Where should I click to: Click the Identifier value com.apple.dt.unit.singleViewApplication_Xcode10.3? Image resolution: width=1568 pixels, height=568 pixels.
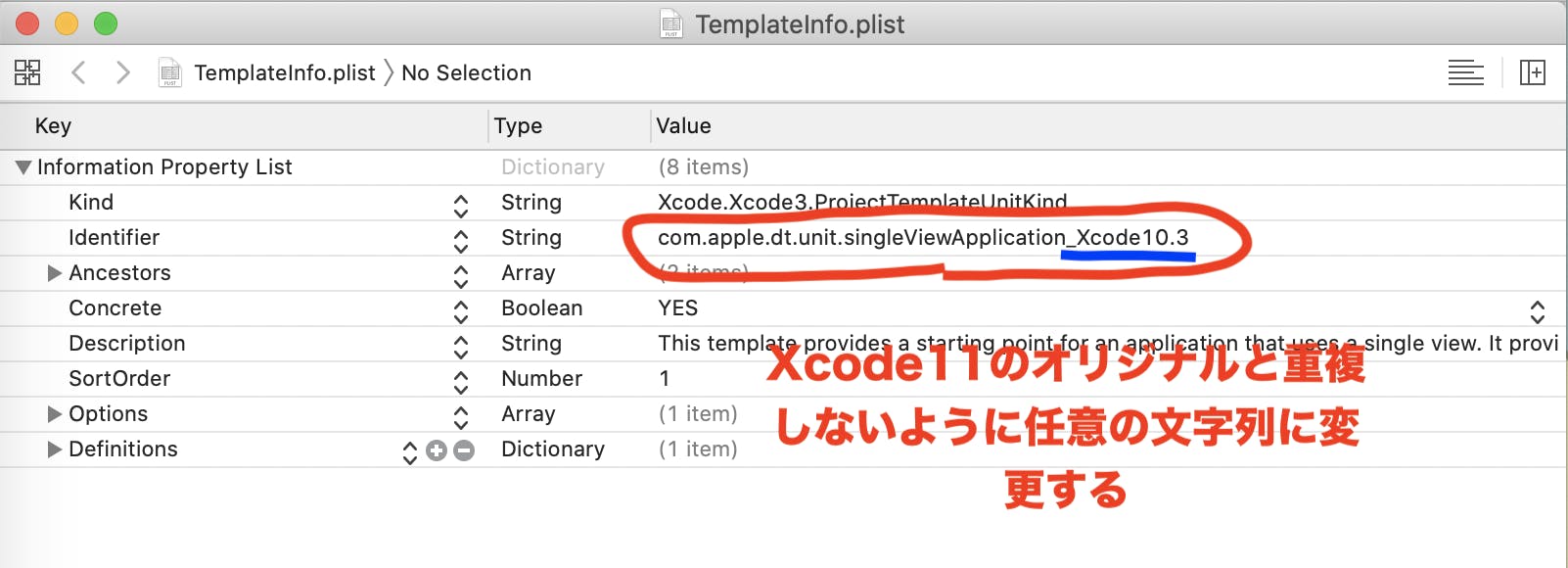923,238
